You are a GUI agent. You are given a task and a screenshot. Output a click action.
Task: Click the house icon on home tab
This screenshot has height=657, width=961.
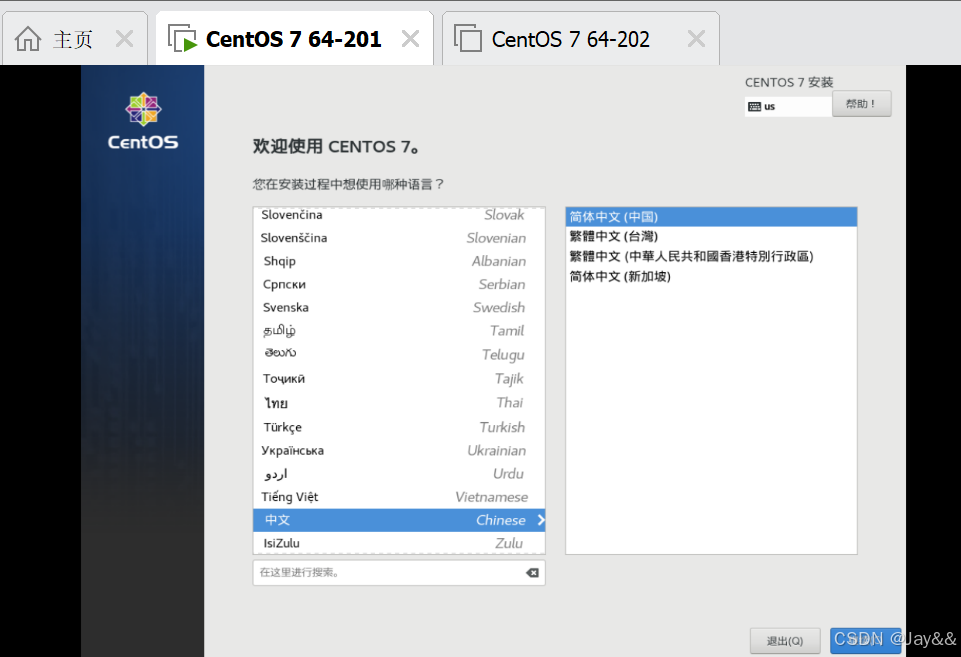coord(28,39)
